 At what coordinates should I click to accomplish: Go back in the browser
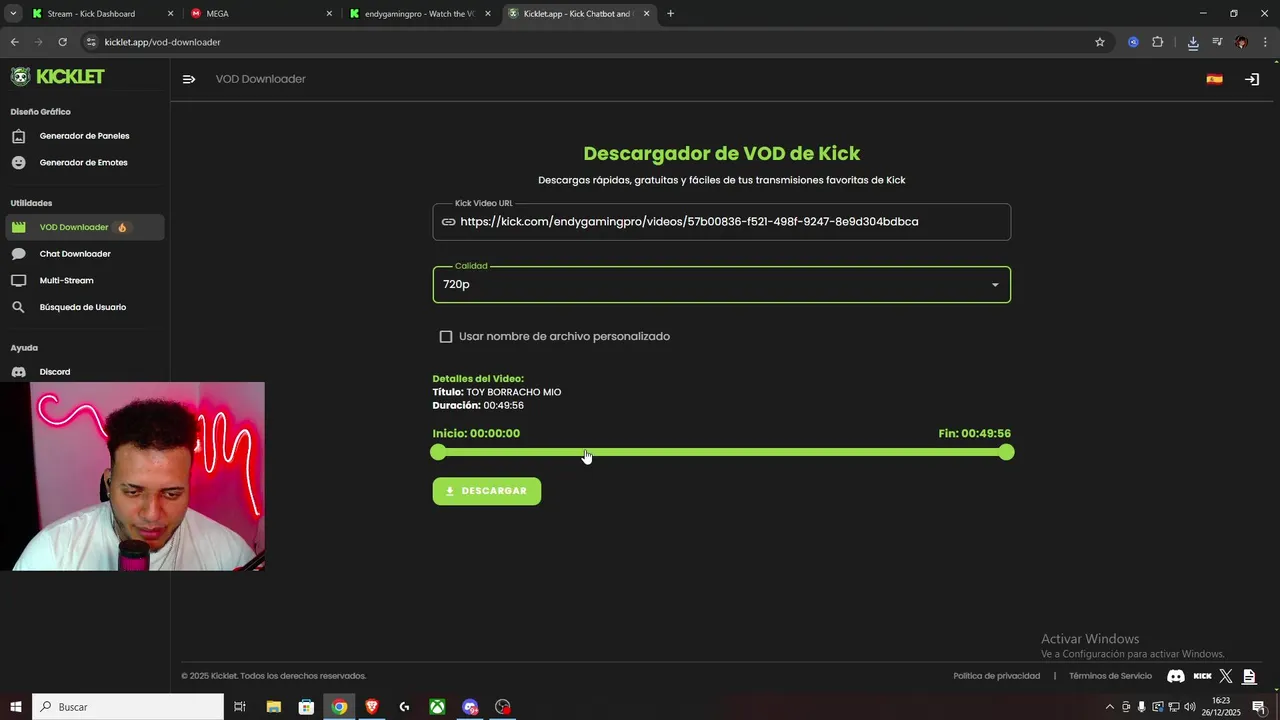(14, 42)
